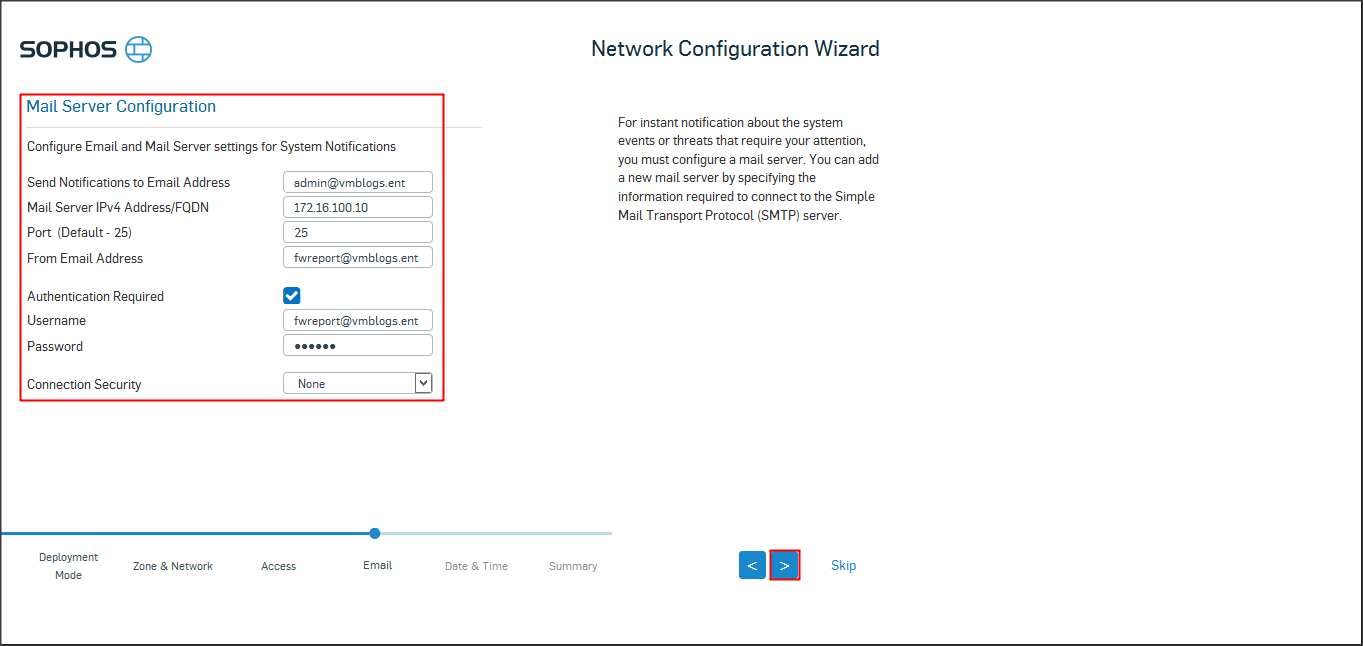Edit the Send Notifications to Email Address field
Image resolution: width=1363 pixels, height=646 pixels.
pos(358,182)
